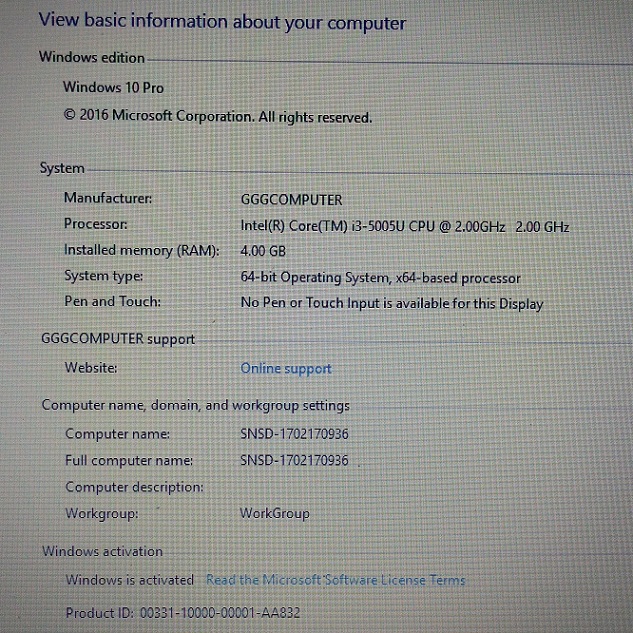Viewport: 633px width, 633px height.
Task: Click the '© 2016 Microsoft Corporation' copyright line
Action: click(x=218, y=116)
